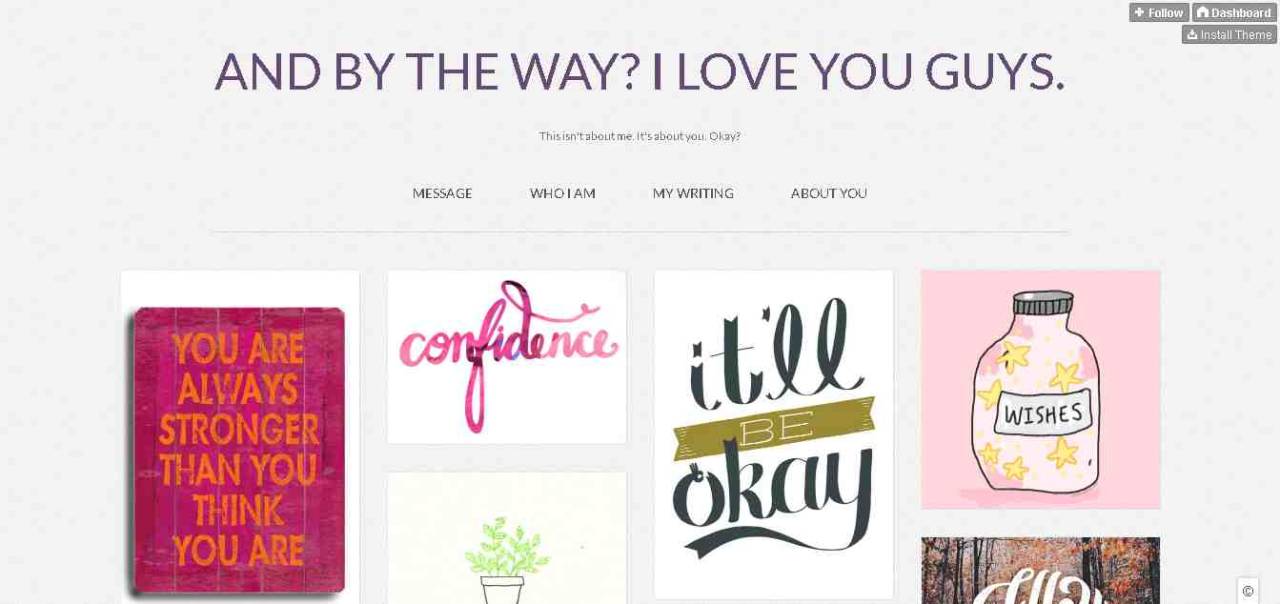Click the Install Theme button
1280x604 pixels.
pyautogui.click(x=1229, y=34)
